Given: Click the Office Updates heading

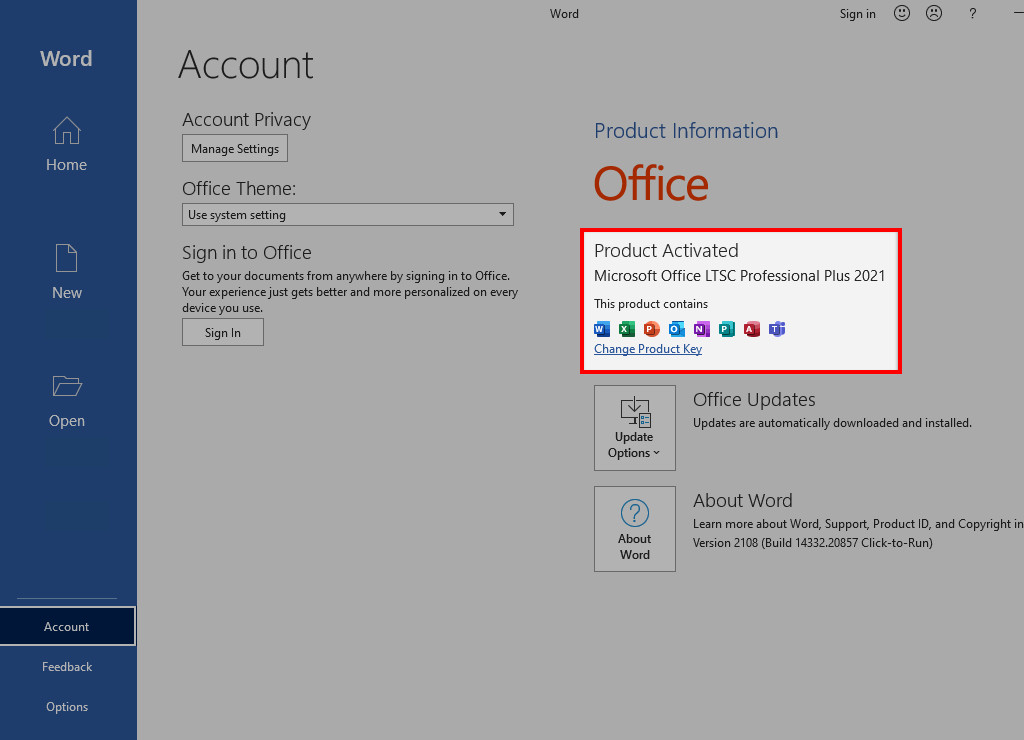Looking at the screenshot, I should 754,399.
